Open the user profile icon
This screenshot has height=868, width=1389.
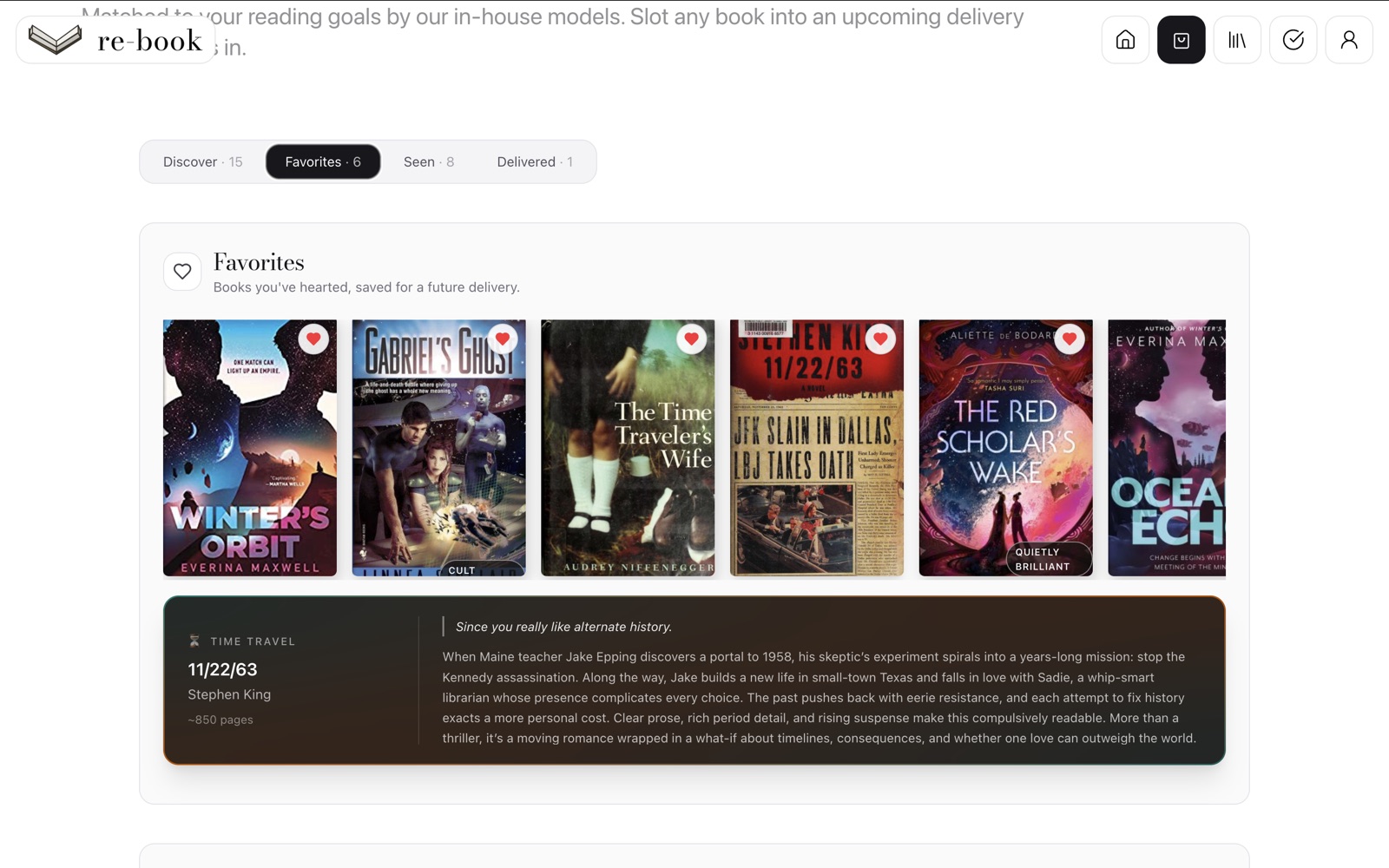(1349, 40)
